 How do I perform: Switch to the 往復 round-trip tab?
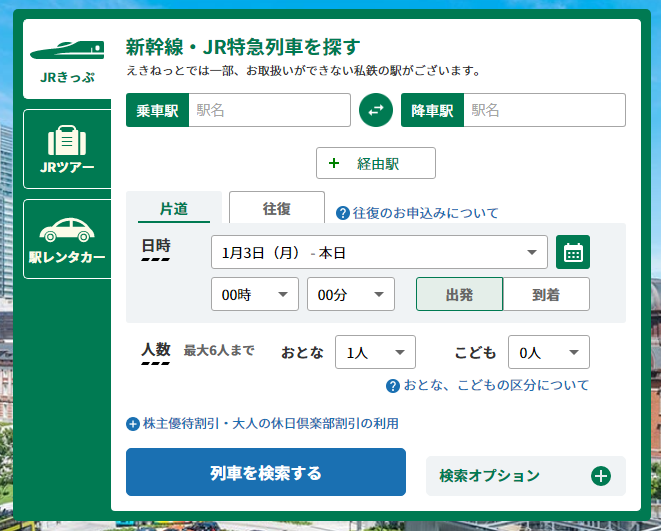click(277, 208)
